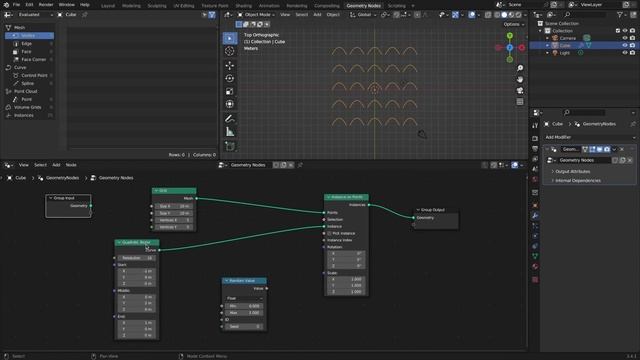The height and width of the screenshot is (360, 640).
Task: Open viewport Options dropdown
Action: [x=513, y=24]
